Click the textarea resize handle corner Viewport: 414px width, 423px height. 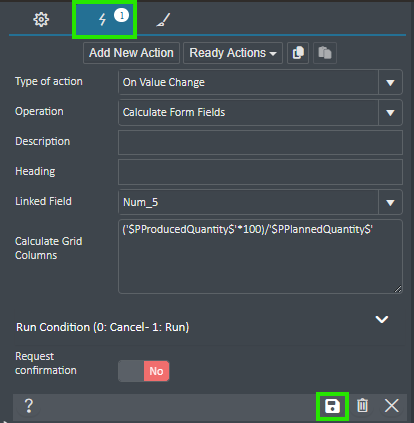tap(398, 289)
